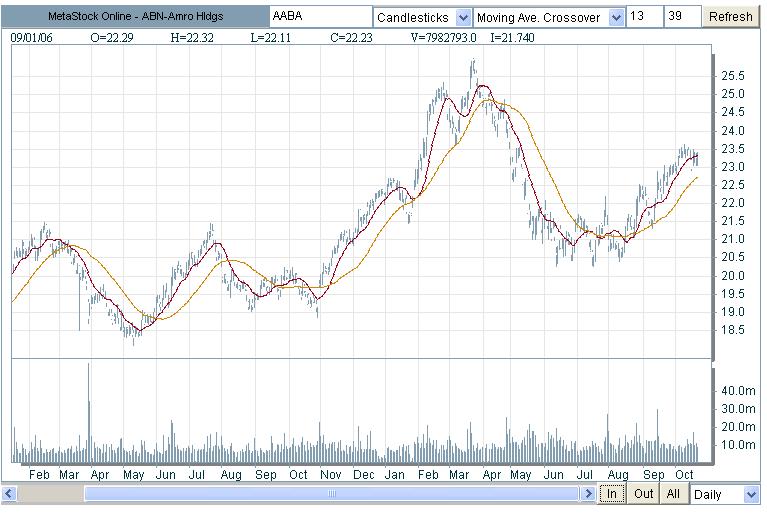
Task: Click the MetaStock Online - ABN-Amro Hldgs title
Action: (135, 17)
